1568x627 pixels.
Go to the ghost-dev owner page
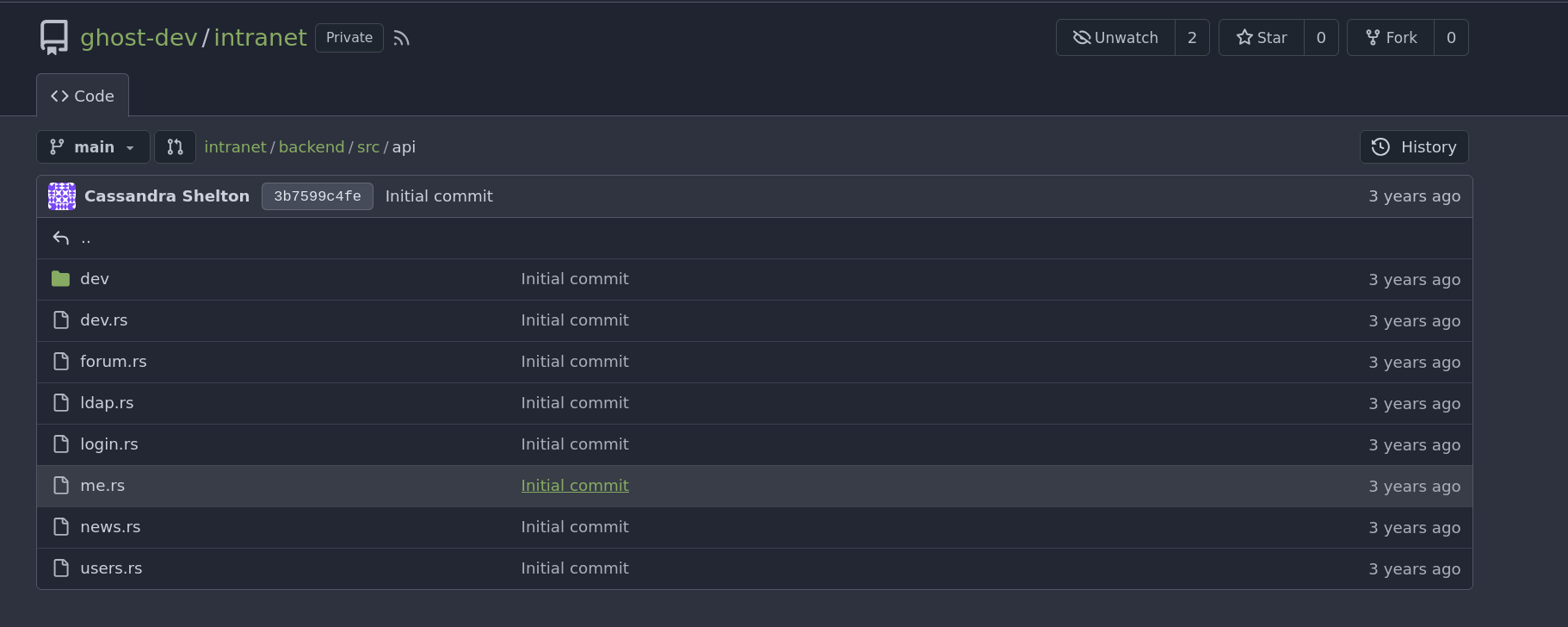pos(139,38)
